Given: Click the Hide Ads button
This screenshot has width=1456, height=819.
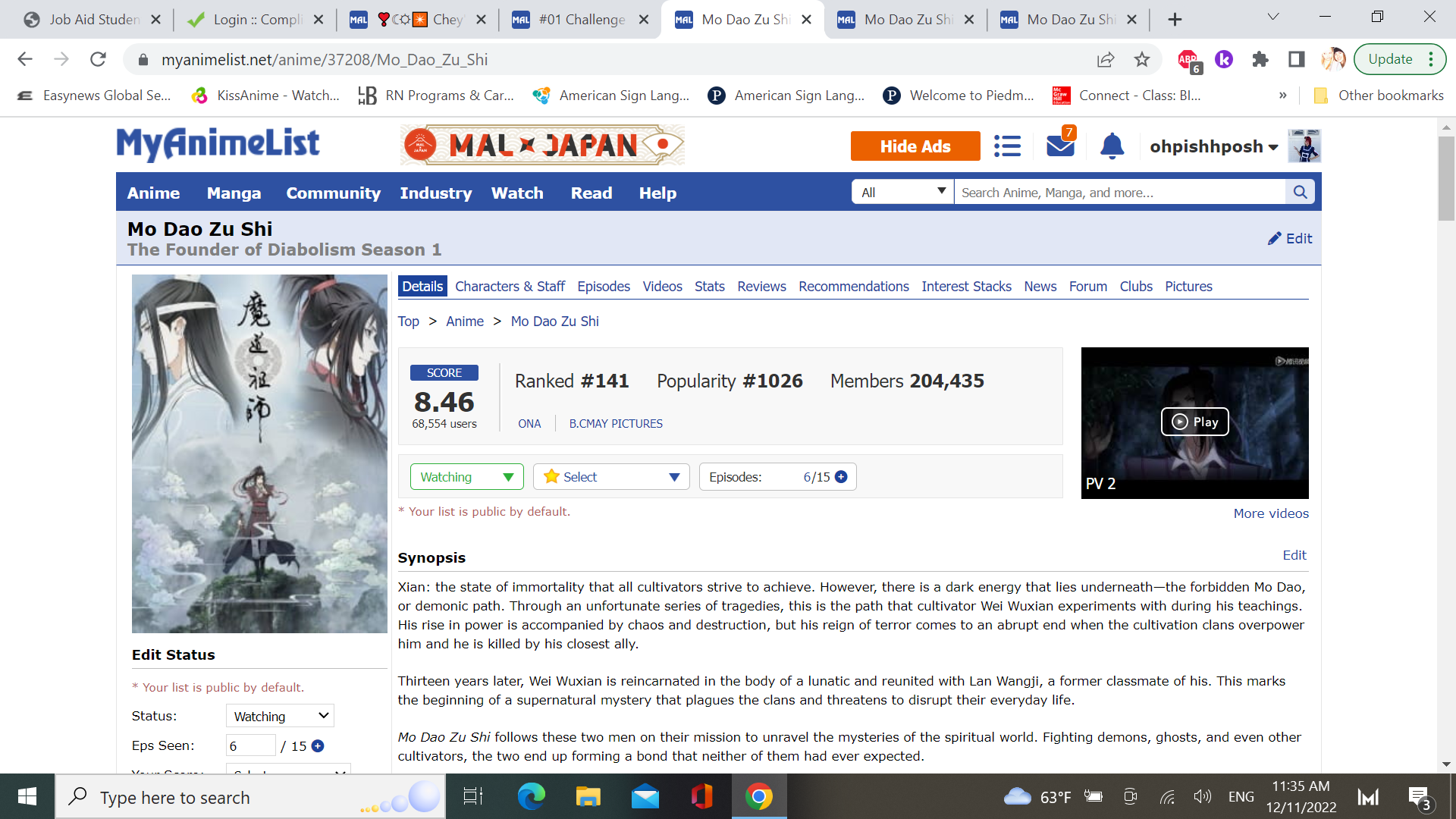Looking at the screenshot, I should pyautogui.click(x=915, y=146).
